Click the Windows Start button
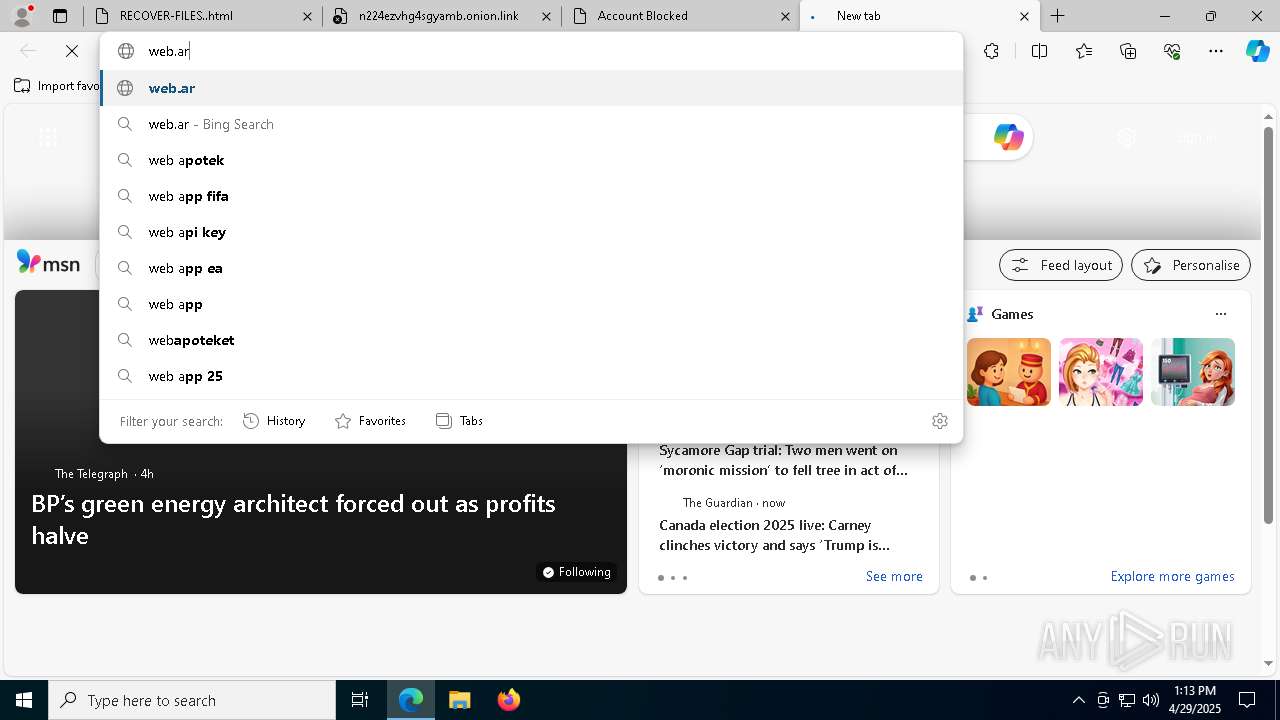 tap(24, 700)
